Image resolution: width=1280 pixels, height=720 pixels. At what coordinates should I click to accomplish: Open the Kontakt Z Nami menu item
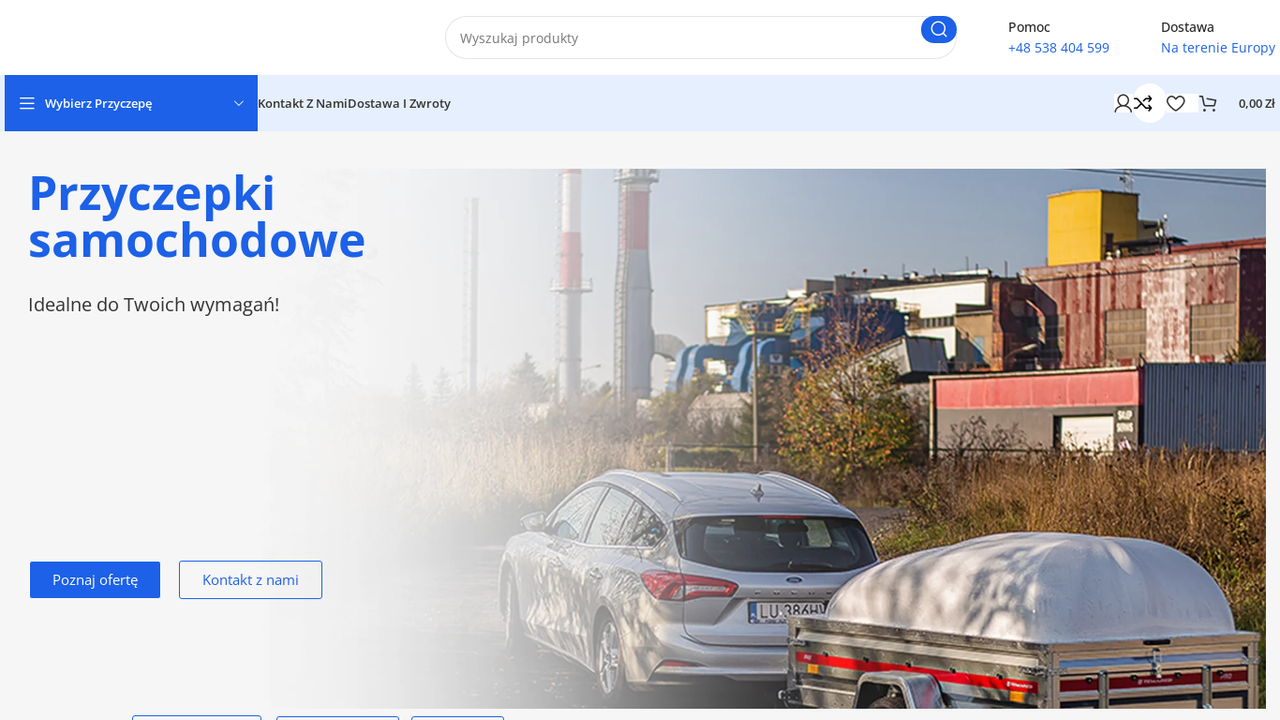click(302, 103)
